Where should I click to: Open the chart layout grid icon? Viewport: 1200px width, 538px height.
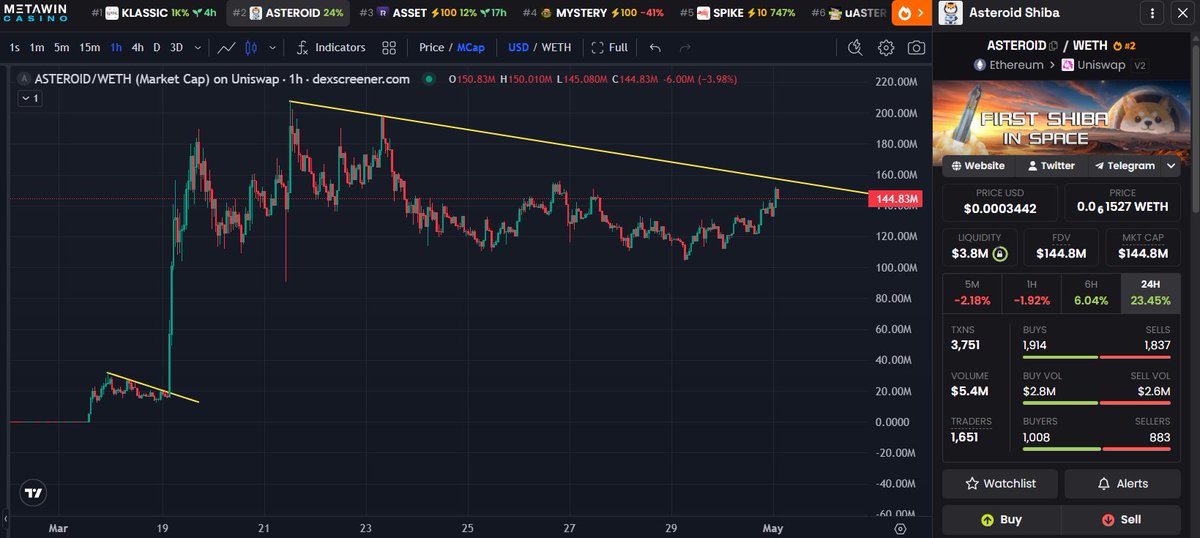(x=389, y=47)
